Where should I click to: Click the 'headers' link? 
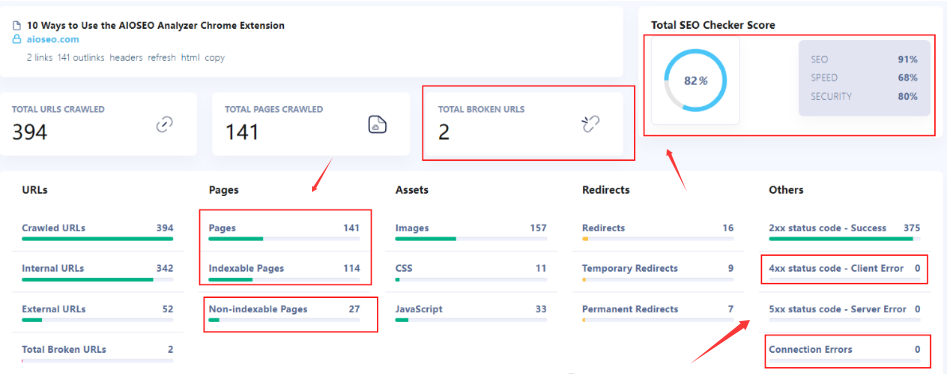(x=126, y=58)
